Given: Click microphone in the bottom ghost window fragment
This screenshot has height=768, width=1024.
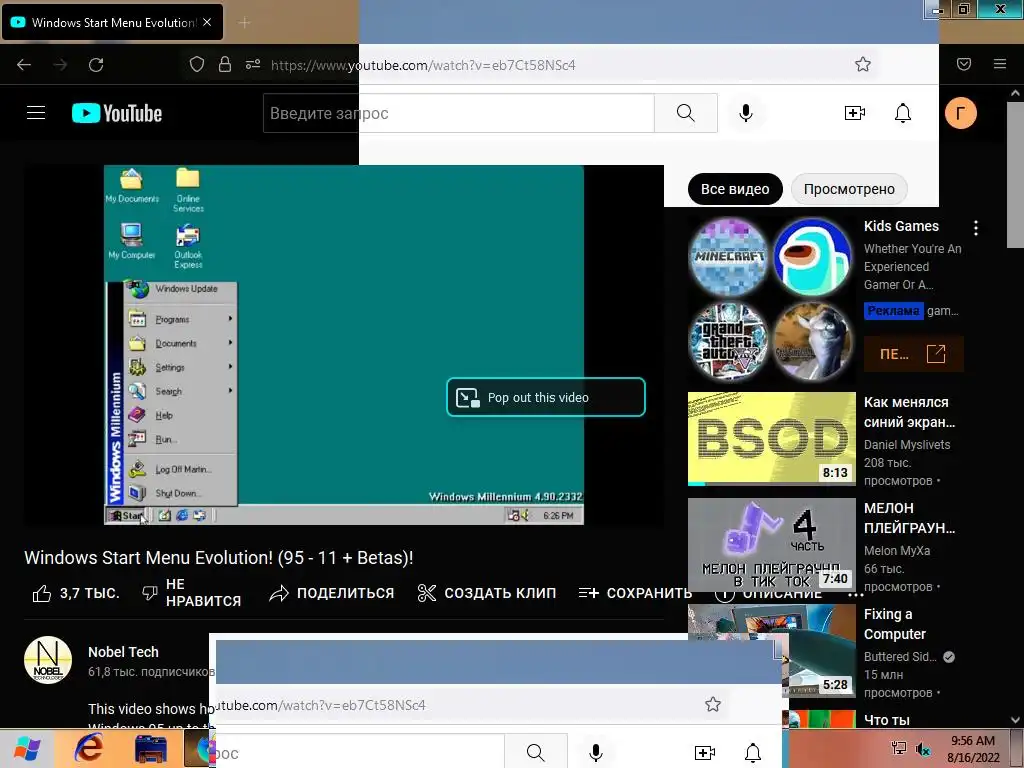Looking at the screenshot, I should [596, 753].
